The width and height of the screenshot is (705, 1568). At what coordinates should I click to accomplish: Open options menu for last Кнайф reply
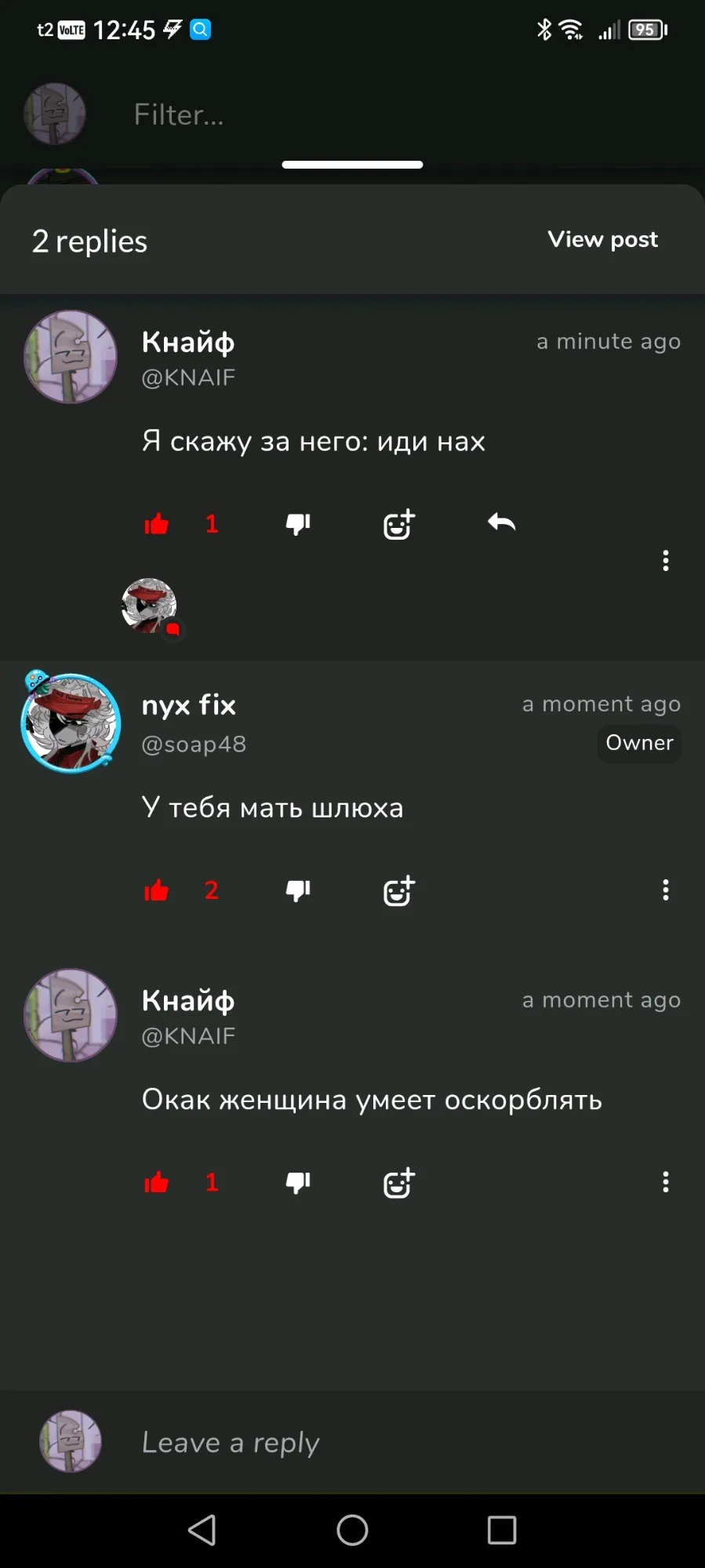coord(666,1181)
